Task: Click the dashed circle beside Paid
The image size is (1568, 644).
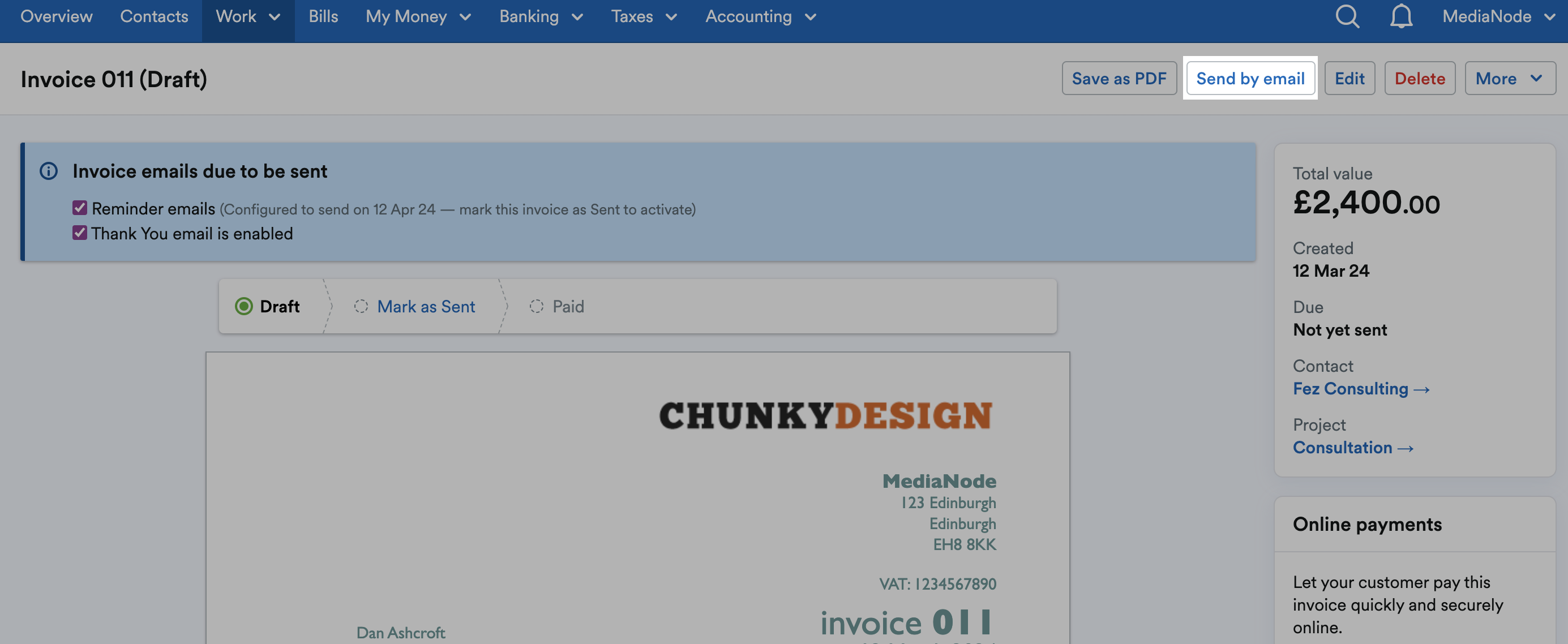Action: [x=536, y=306]
